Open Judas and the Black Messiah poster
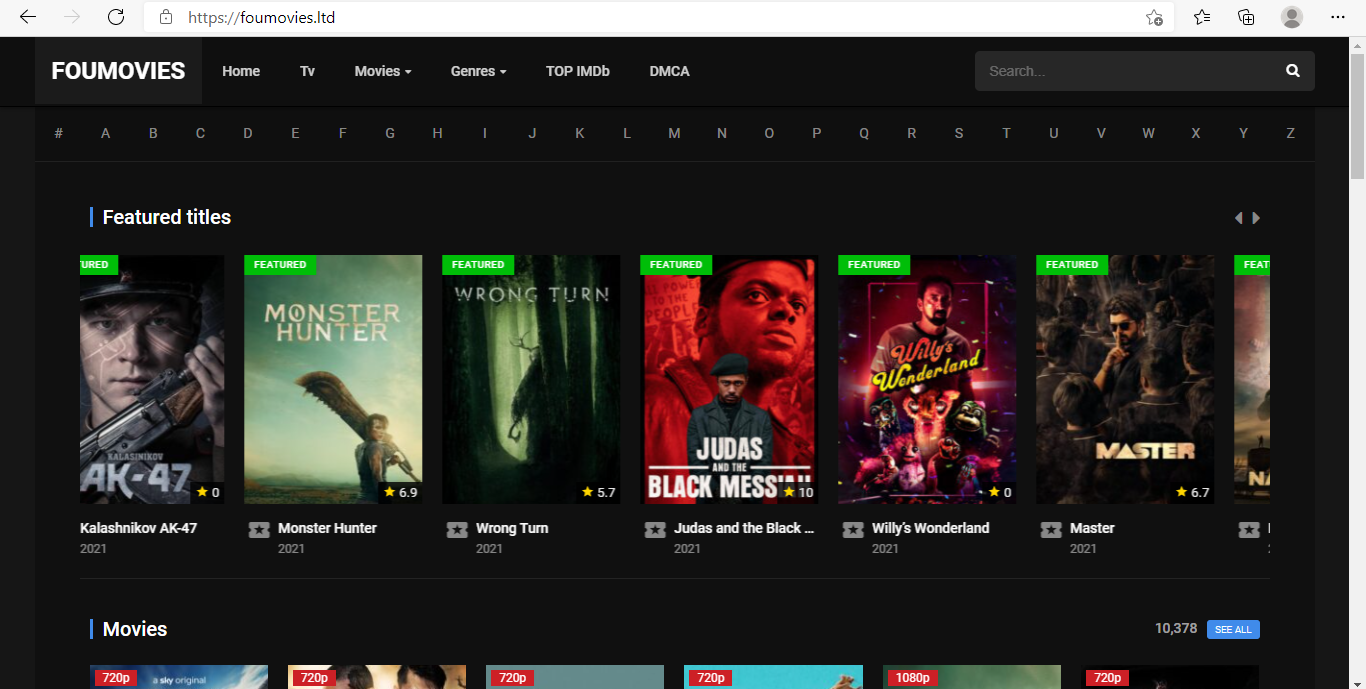Image resolution: width=1366 pixels, height=689 pixels. [x=729, y=379]
